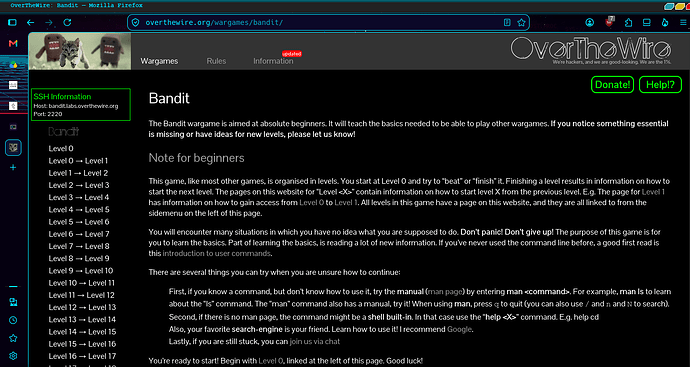Viewport: 690px width, 367px height.
Task: Bookmark this page with the star icon
Action: (x=521, y=22)
